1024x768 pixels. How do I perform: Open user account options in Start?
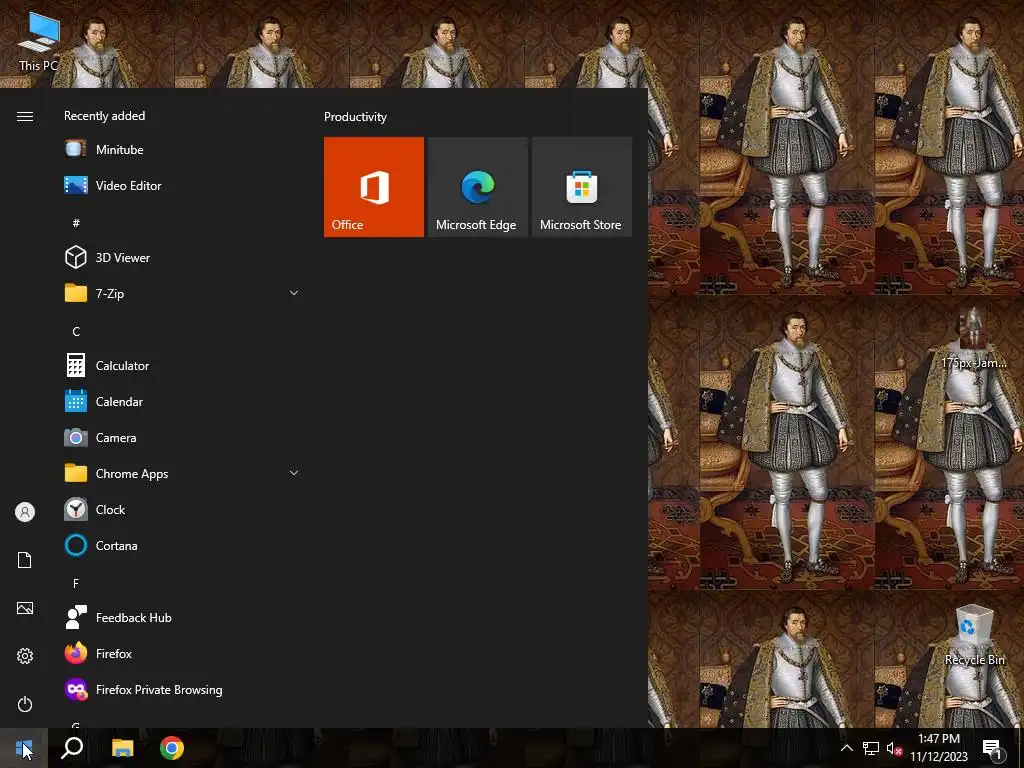click(25, 512)
